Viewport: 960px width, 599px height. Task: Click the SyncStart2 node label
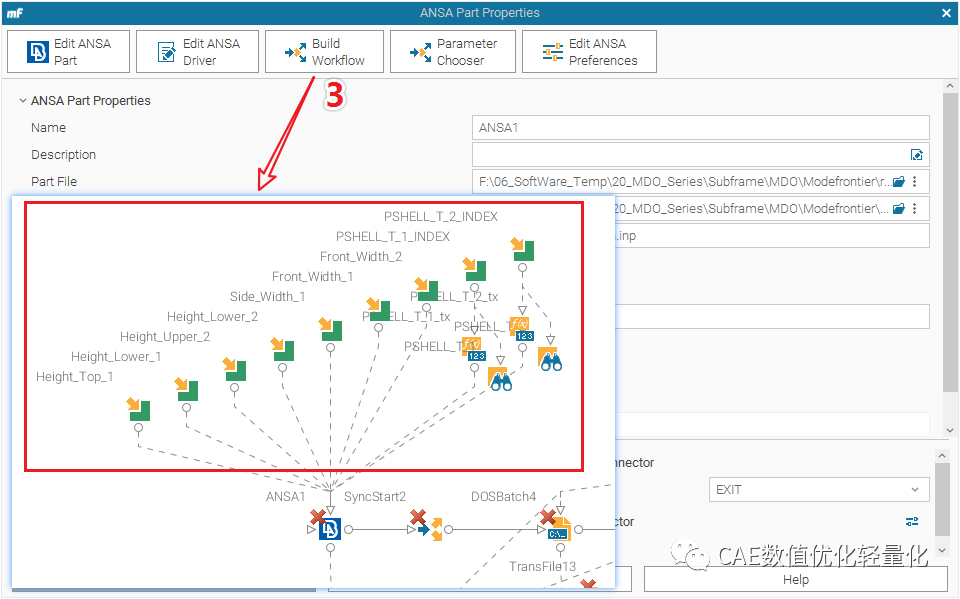pyautogui.click(x=375, y=497)
